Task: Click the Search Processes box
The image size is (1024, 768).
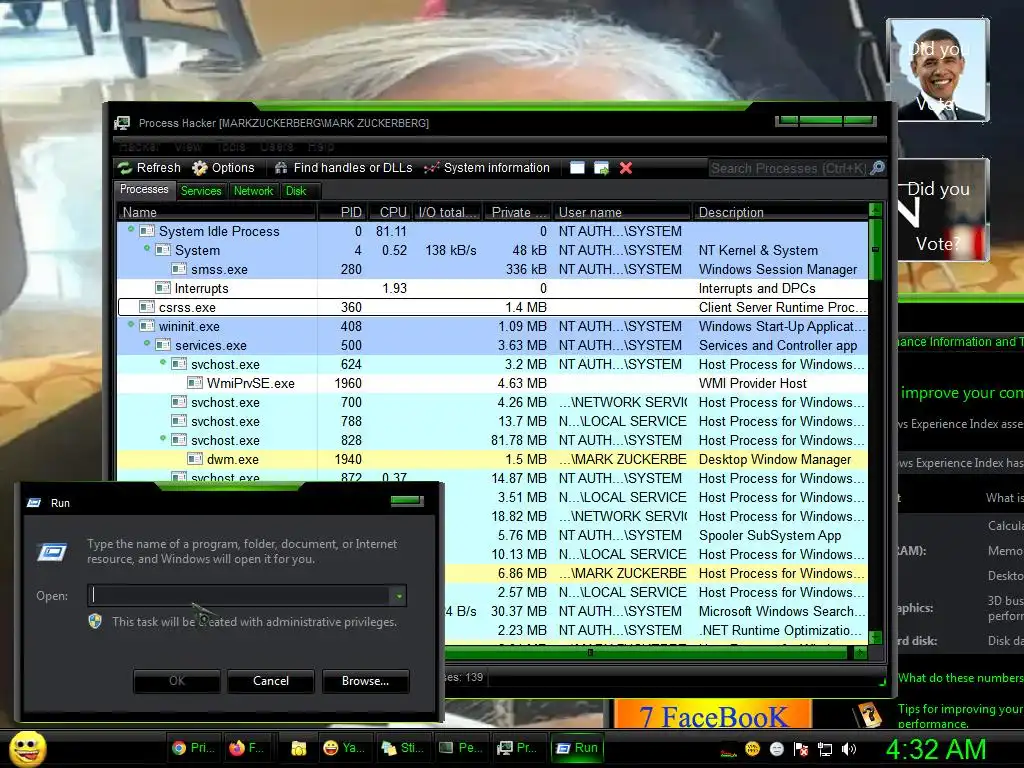Action: pos(789,168)
